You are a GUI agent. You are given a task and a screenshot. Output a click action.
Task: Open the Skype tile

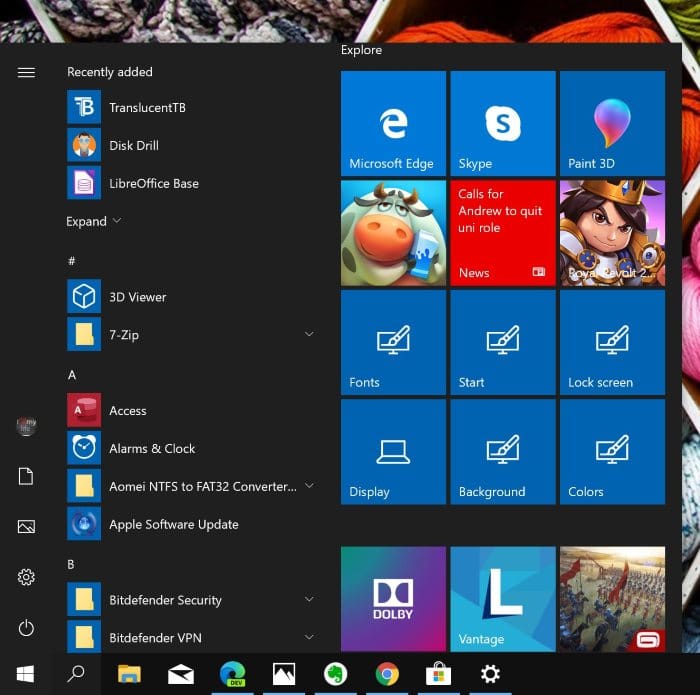pyautogui.click(x=503, y=123)
